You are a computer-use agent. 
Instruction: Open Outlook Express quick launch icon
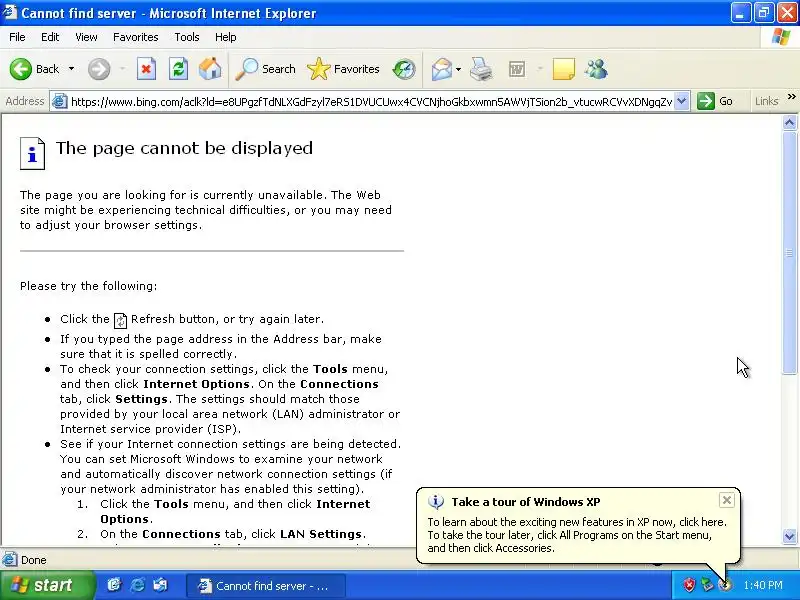161,585
